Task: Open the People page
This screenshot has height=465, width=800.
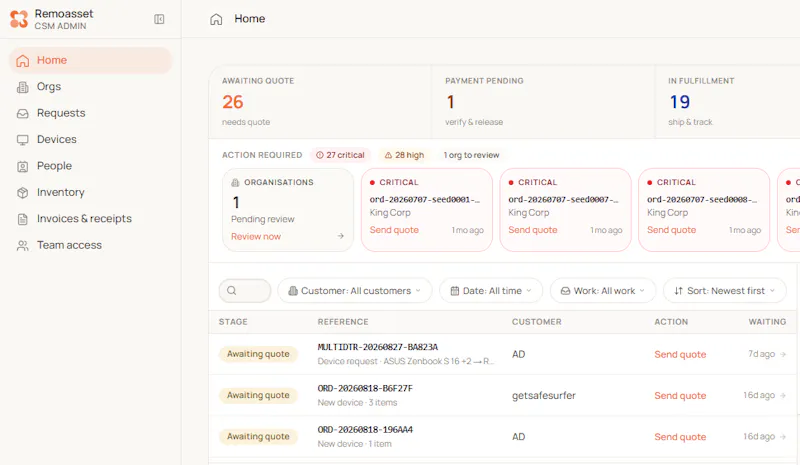Action: pos(90,166)
